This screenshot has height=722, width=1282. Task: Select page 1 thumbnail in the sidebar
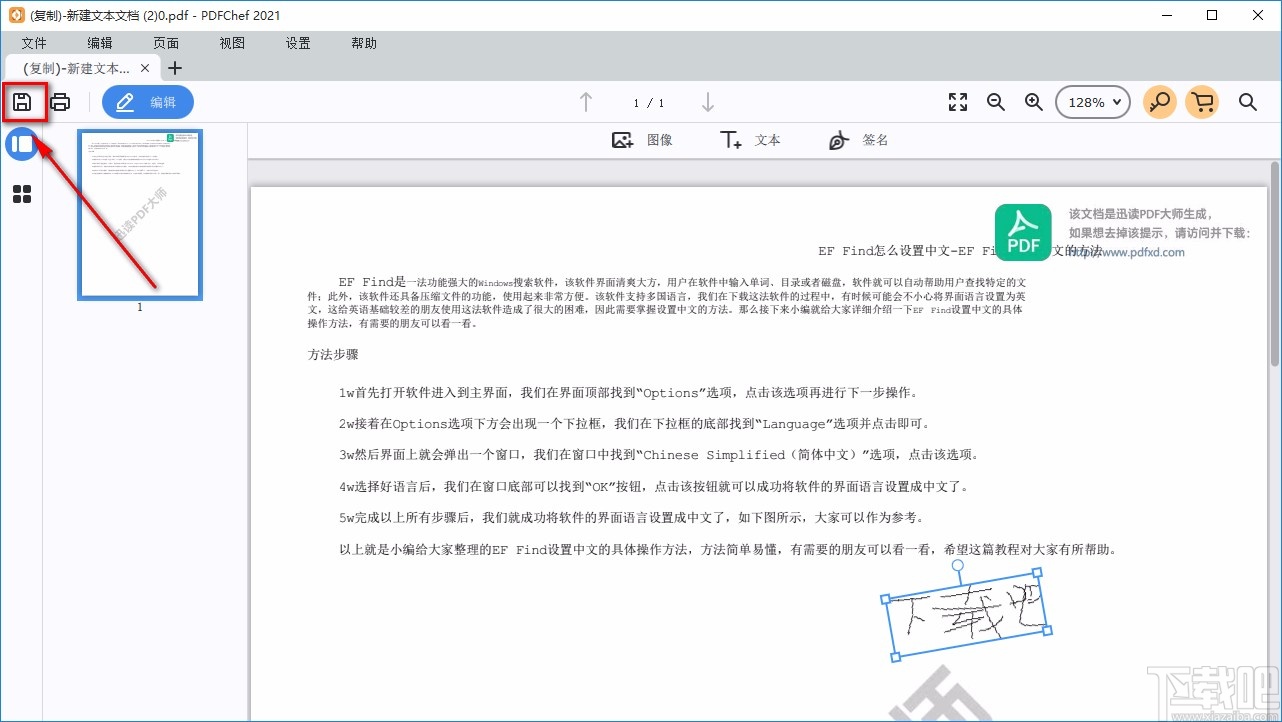[139, 214]
